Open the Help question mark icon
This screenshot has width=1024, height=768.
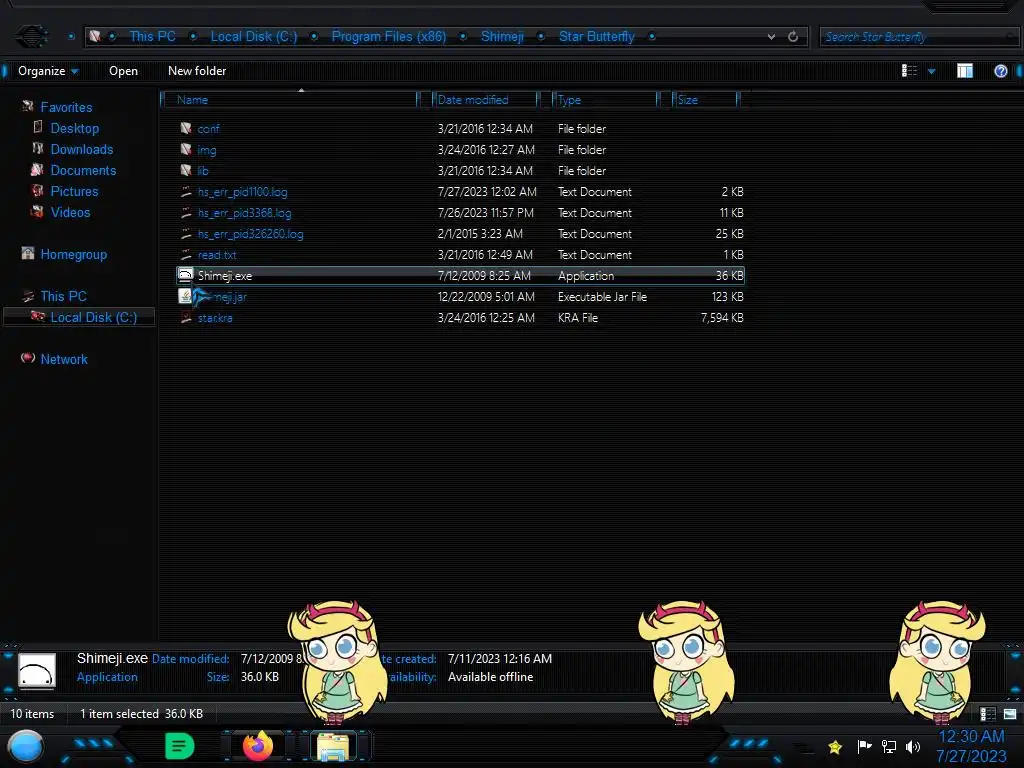coord(1000,71)
